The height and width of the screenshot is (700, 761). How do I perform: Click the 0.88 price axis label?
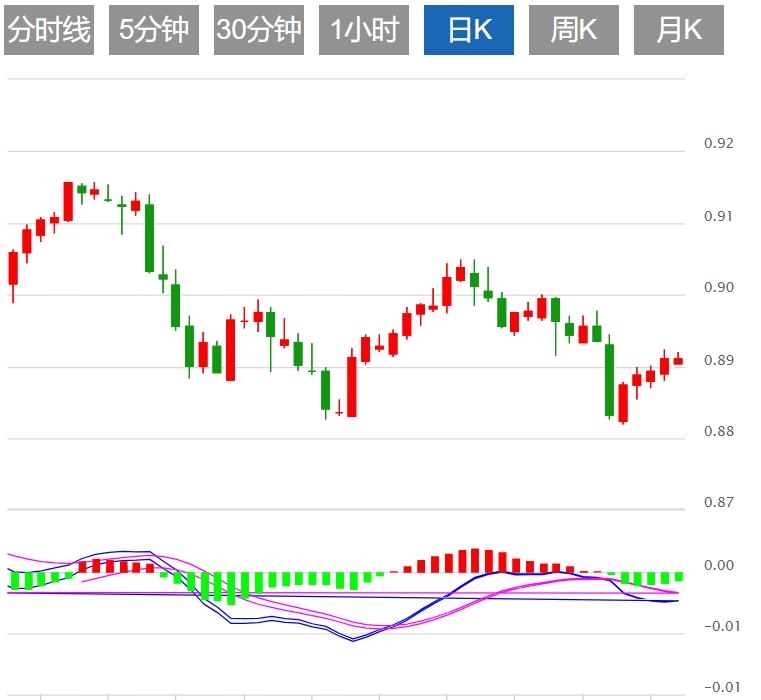pos(718,432)
